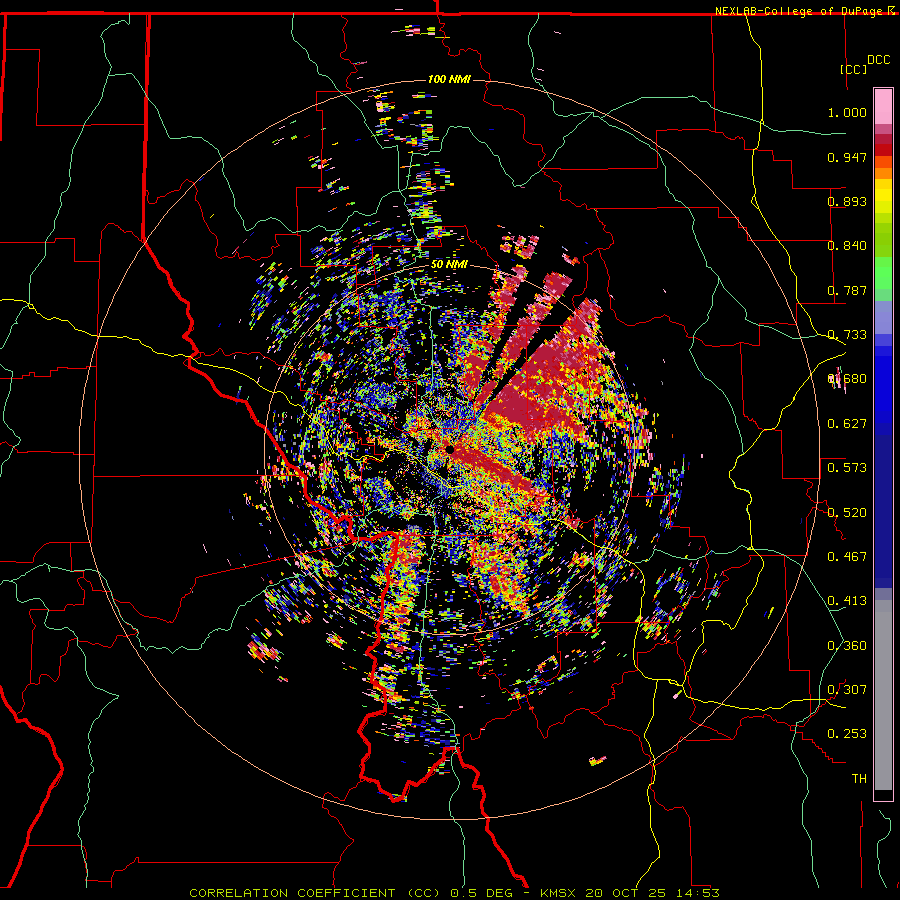Select the 0.467 legend value
This screenshot has height=900, width=900.
847,557
